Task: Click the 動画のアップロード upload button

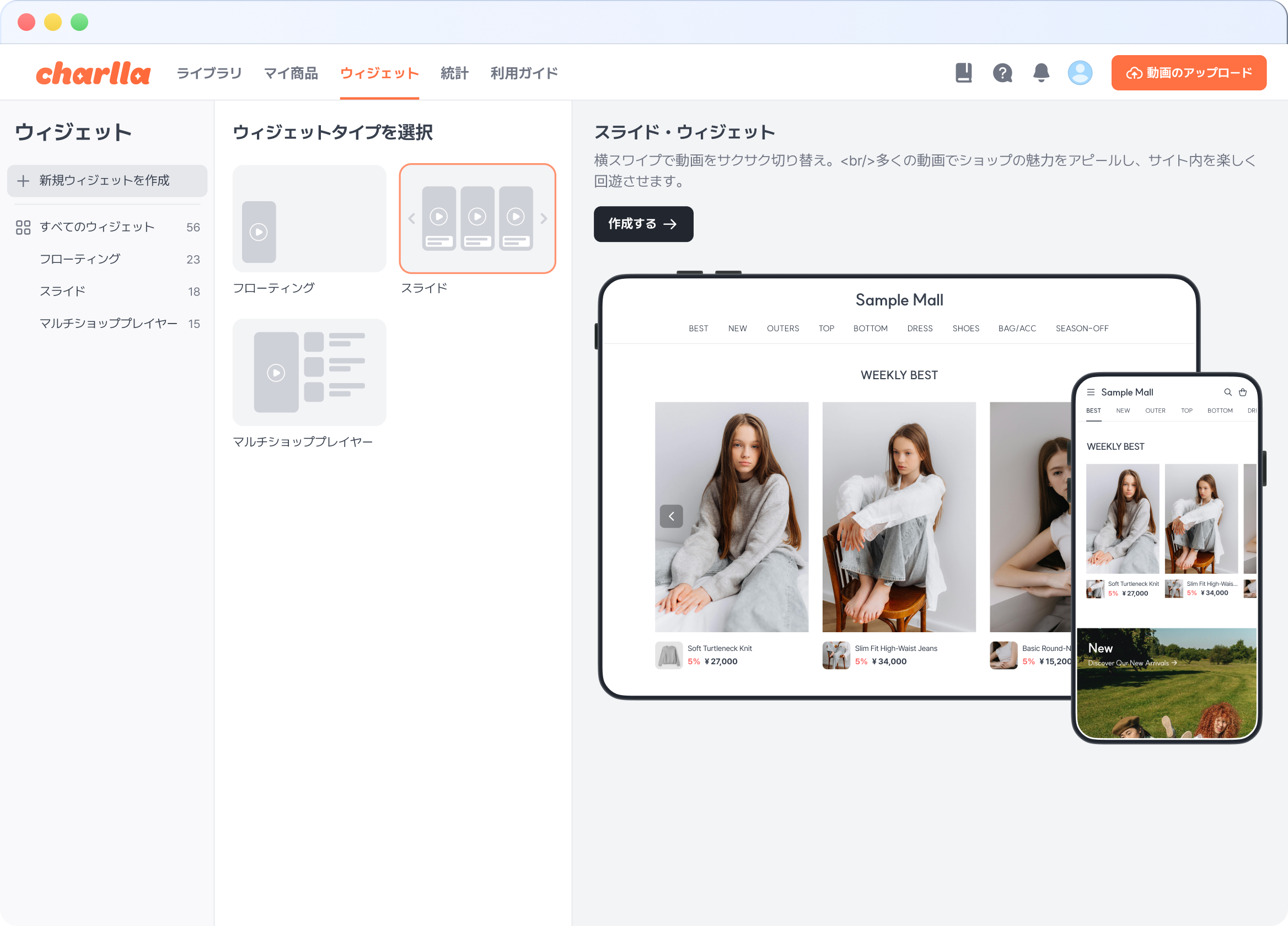Action: point(1189,73)
